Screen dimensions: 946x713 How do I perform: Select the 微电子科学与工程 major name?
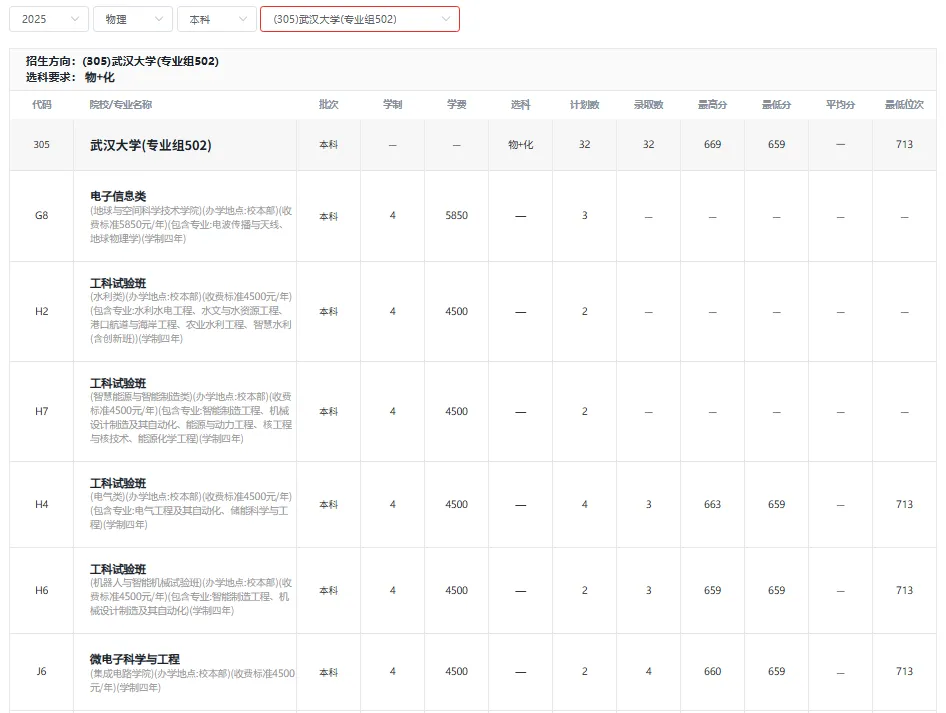(135, 659)
